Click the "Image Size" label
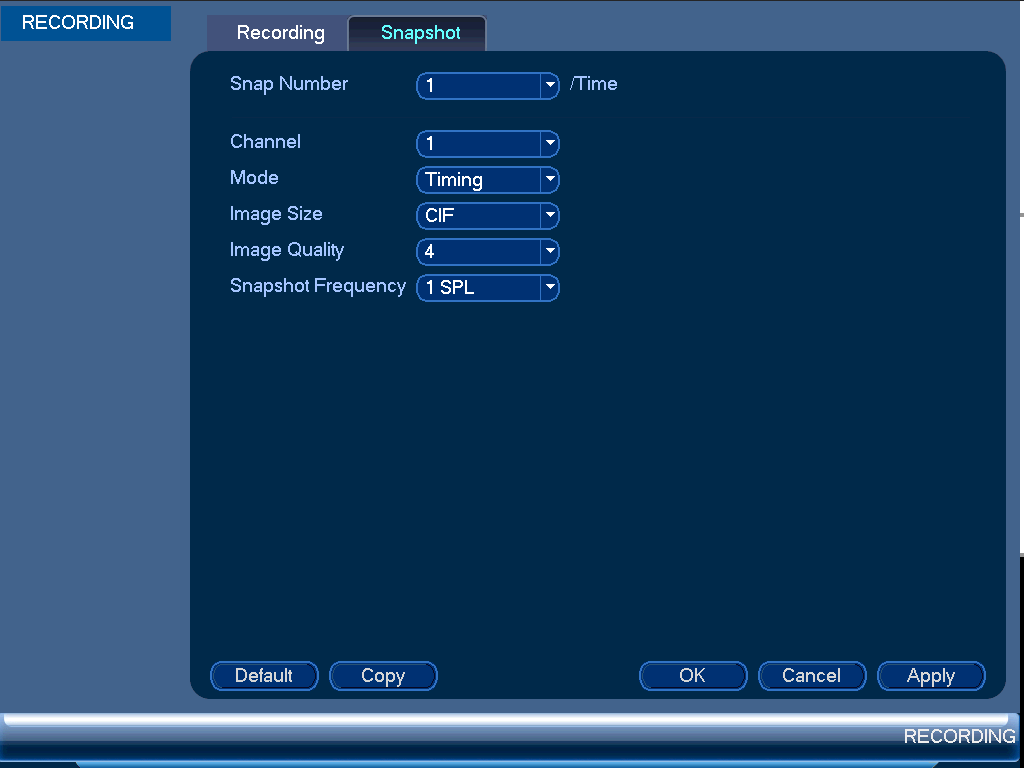This screenshot has width=1024, height=768. (x=276, y=214)
